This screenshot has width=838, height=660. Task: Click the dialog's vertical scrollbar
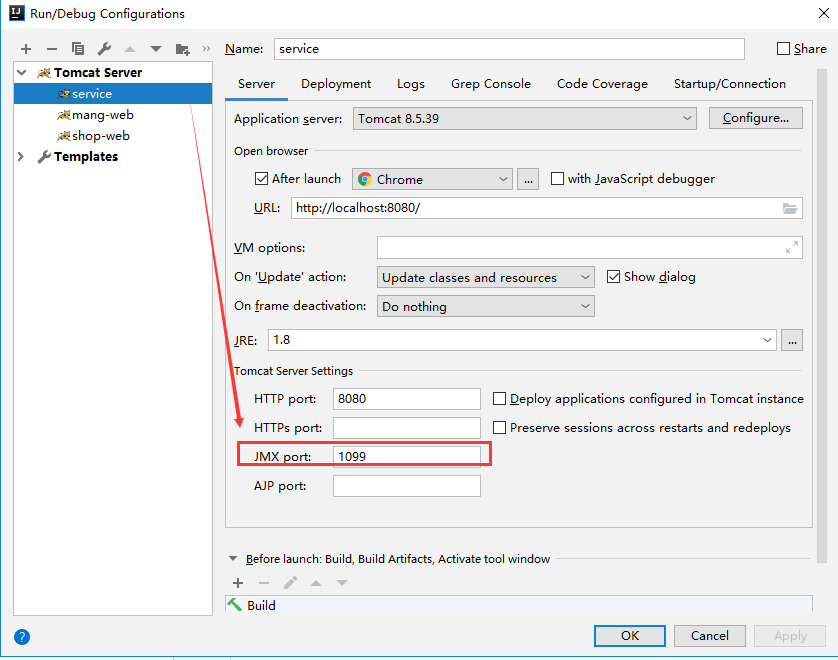click(x=822, y=315)
